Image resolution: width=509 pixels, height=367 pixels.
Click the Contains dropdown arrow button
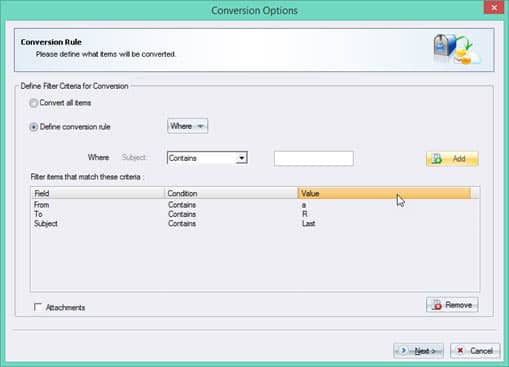coord(242,158)
